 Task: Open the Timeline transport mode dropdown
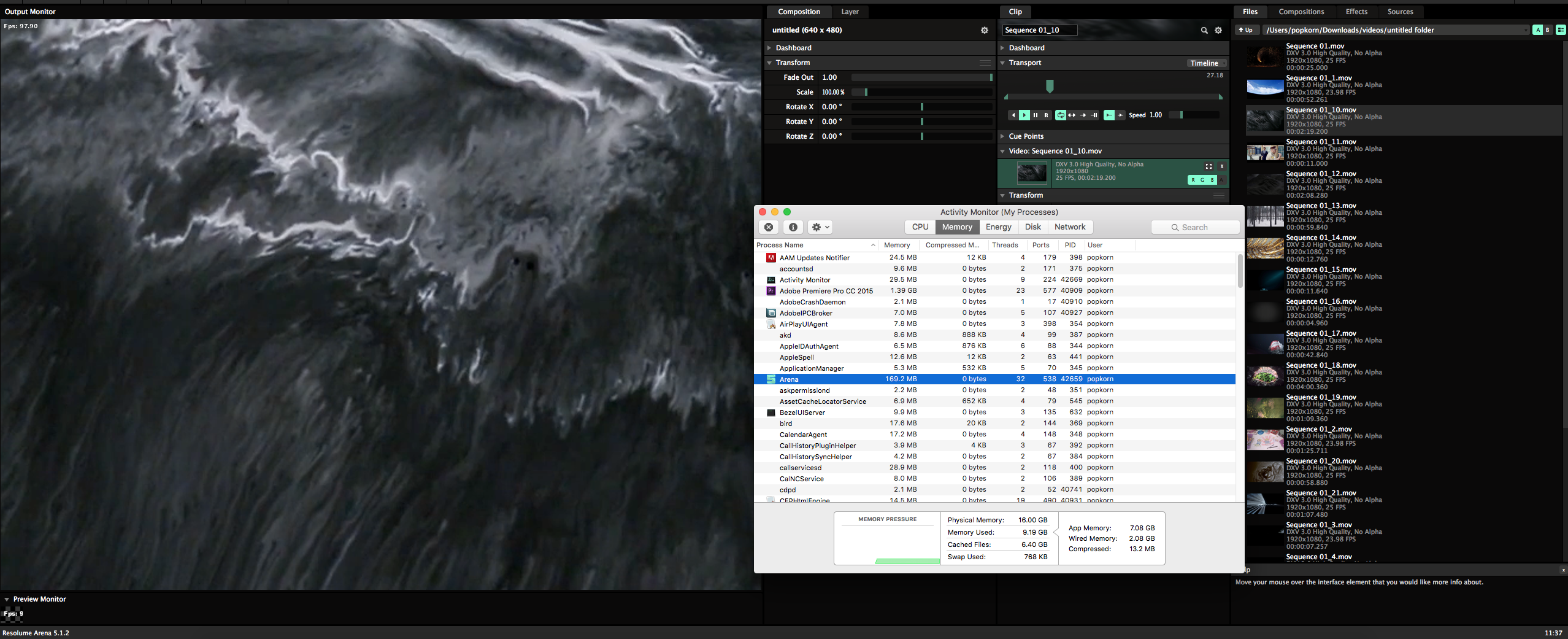(1207, 63)
